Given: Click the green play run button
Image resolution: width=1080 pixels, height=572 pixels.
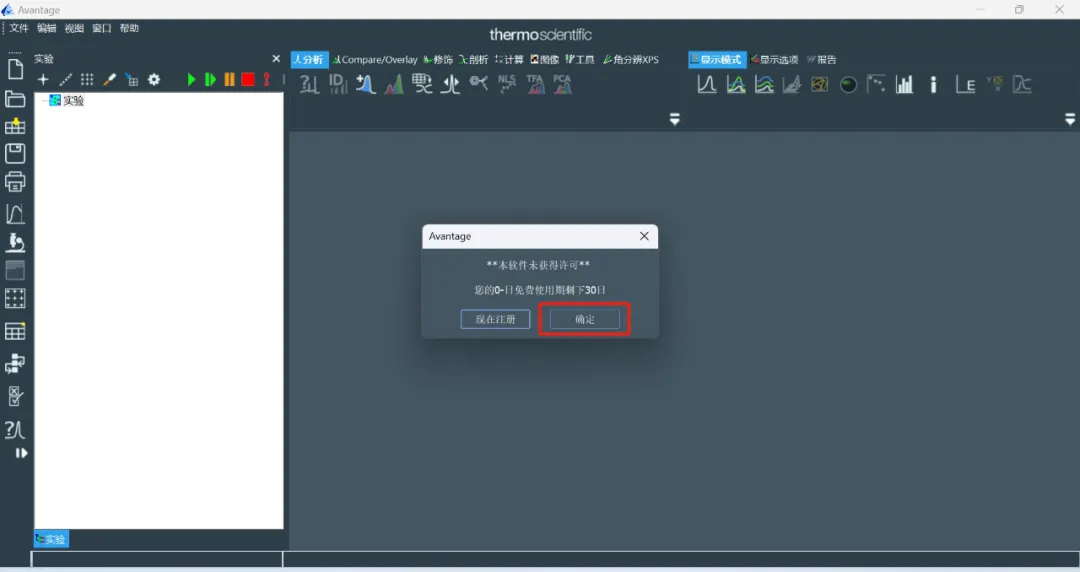Looking at the screenshot, I should (x=191, y=79).
